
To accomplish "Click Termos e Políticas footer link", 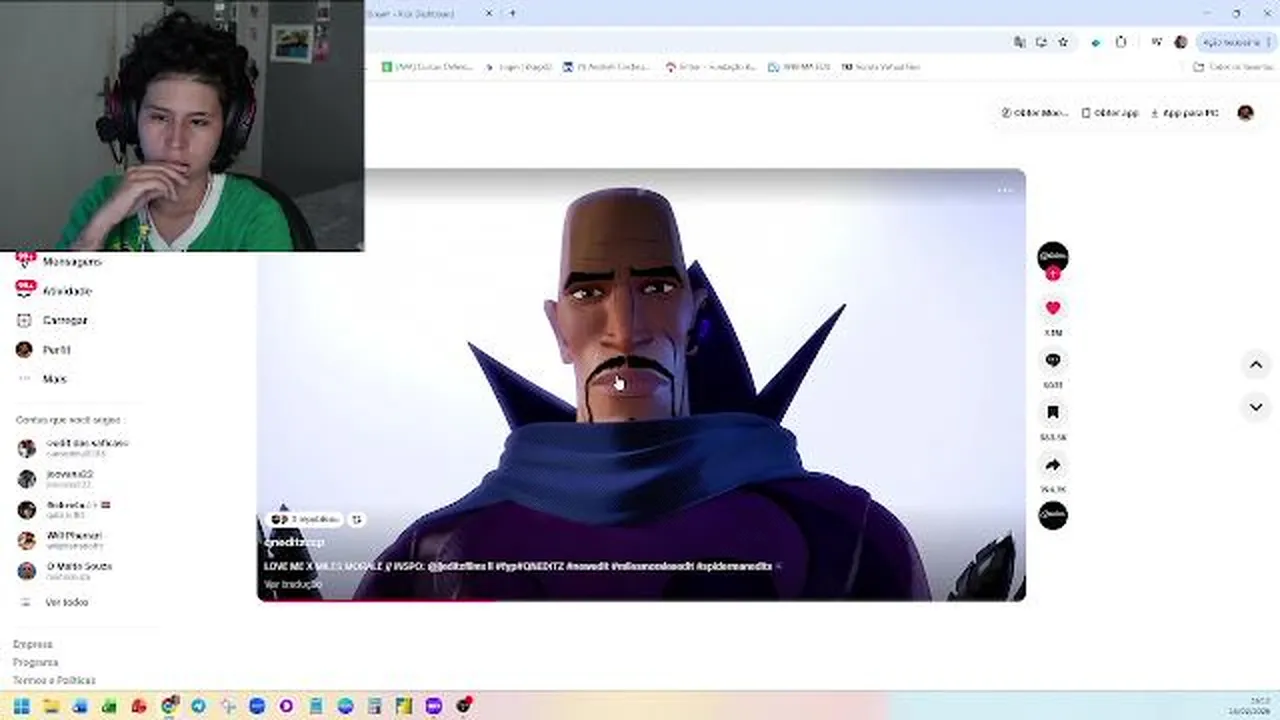I will tap(54, 680).
